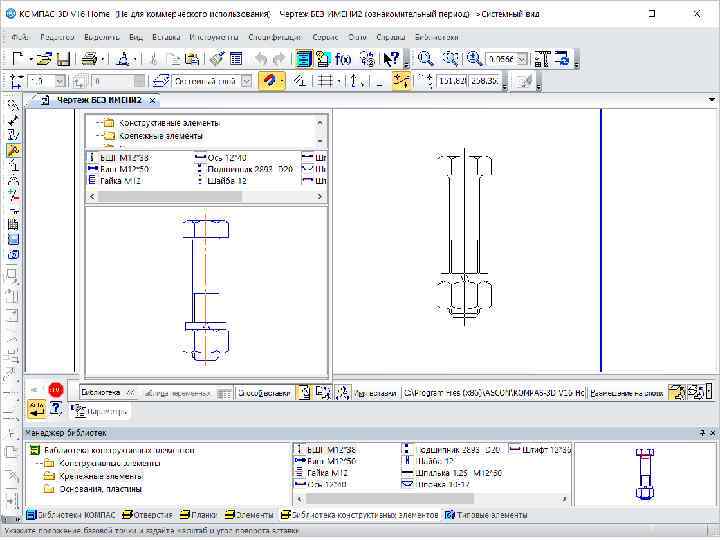The height and width of the screenshot is (540, 720).
Task: Toggle the second insertion method icon
Action: pos(323,393)
